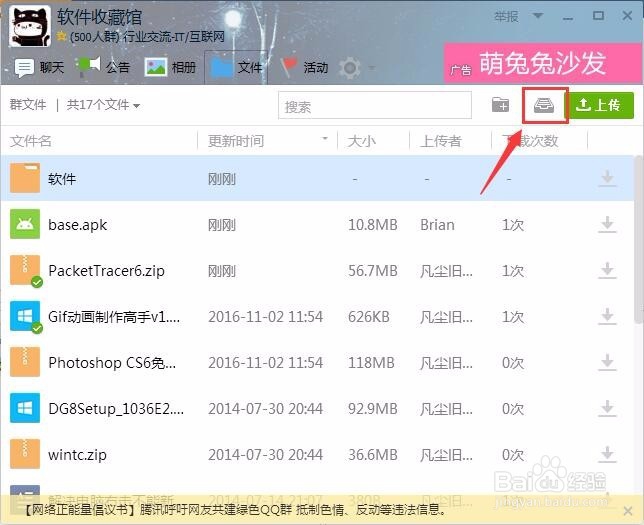This screenshot has width=644, height=525.
Task: Click the wintc.zip archive icon
Action: point(25,454)
